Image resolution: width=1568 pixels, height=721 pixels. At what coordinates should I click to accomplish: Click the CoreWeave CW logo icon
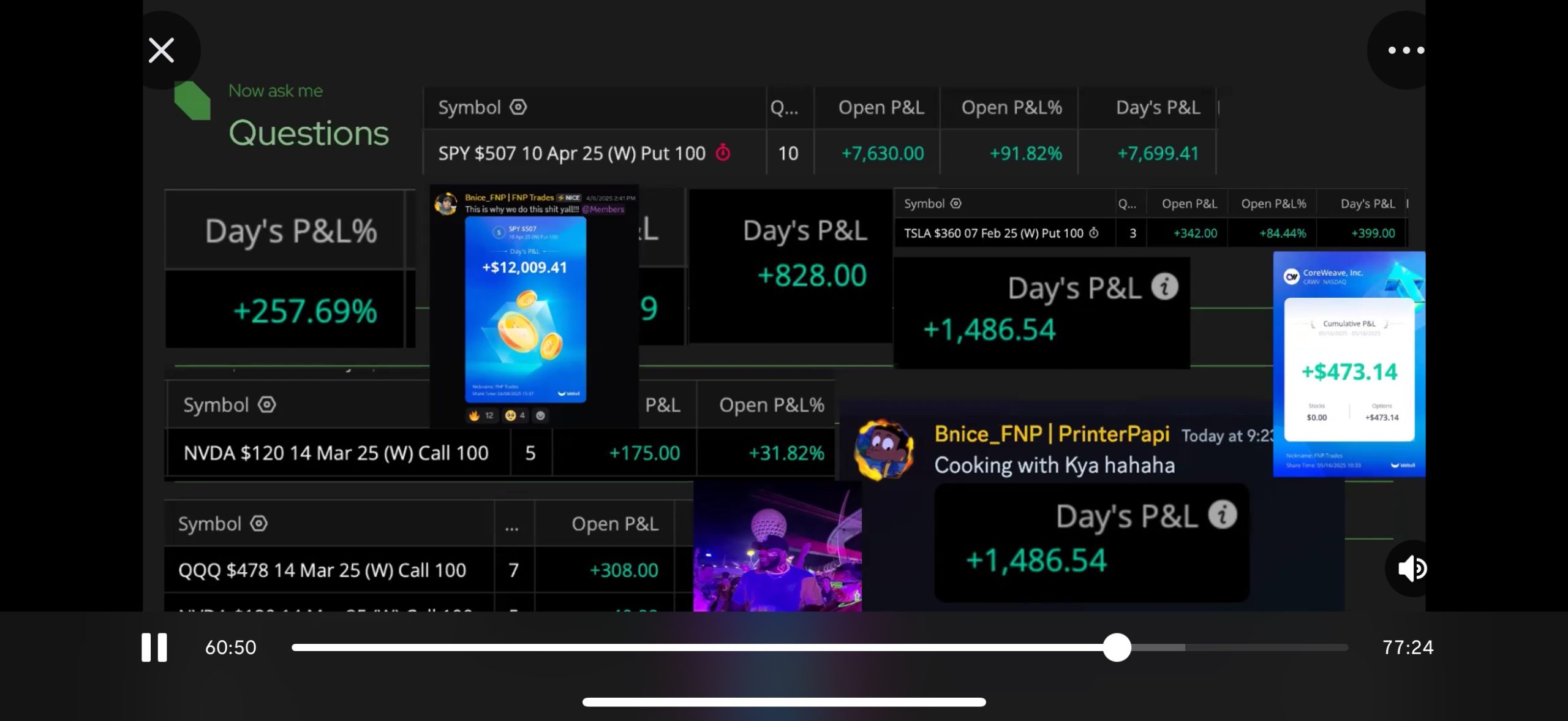(1292, 277)
